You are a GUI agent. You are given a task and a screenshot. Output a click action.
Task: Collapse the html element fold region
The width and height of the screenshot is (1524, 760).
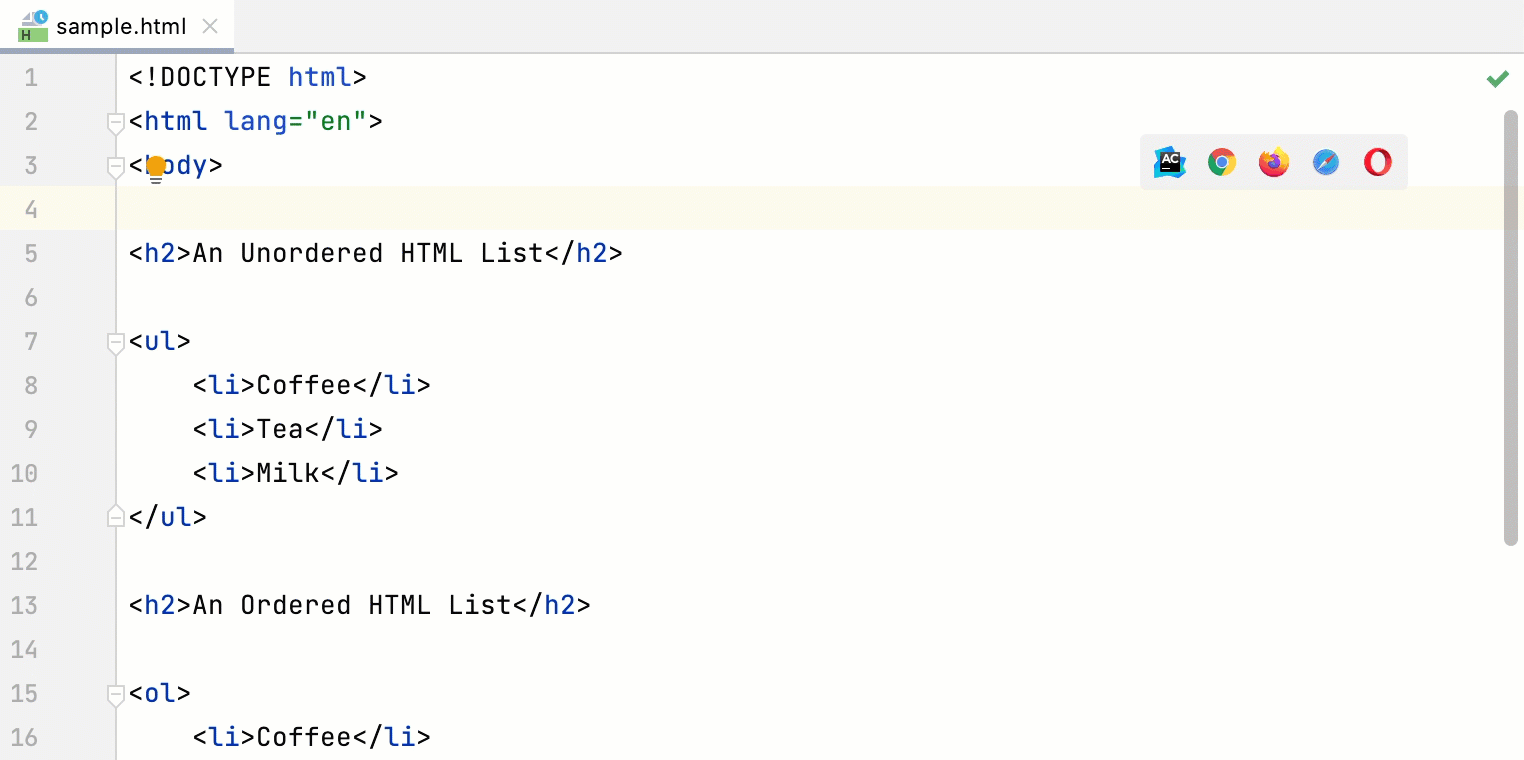pos(115,122)
